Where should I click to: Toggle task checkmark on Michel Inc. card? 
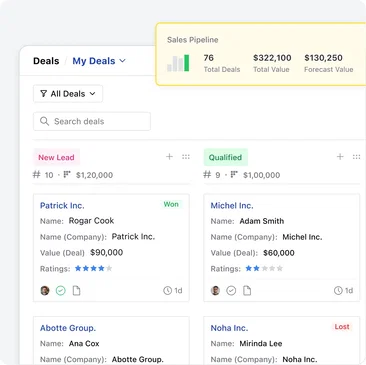tap(231, 291)
